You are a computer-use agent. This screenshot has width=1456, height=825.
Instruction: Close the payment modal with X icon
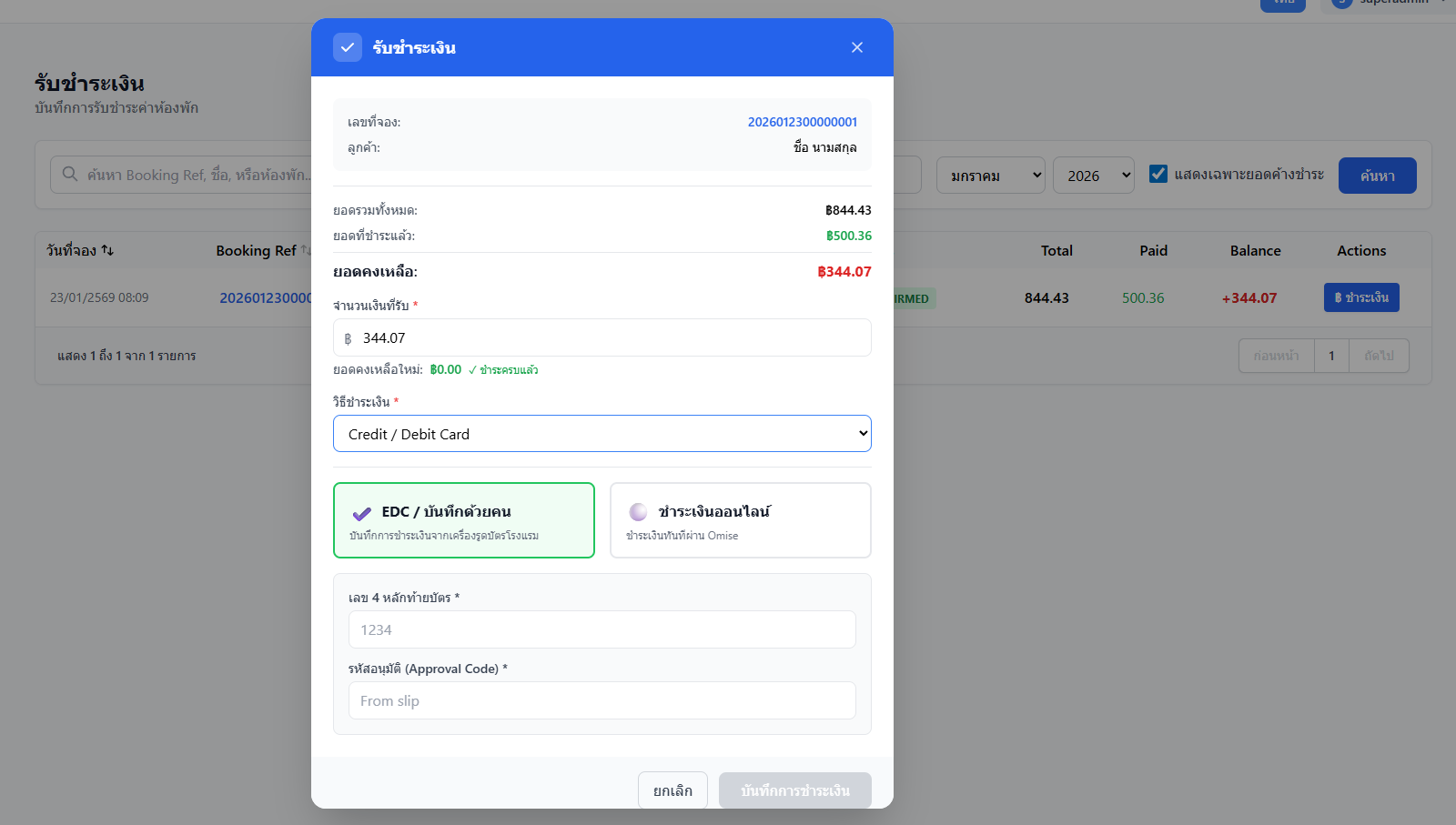pos(856,47)
